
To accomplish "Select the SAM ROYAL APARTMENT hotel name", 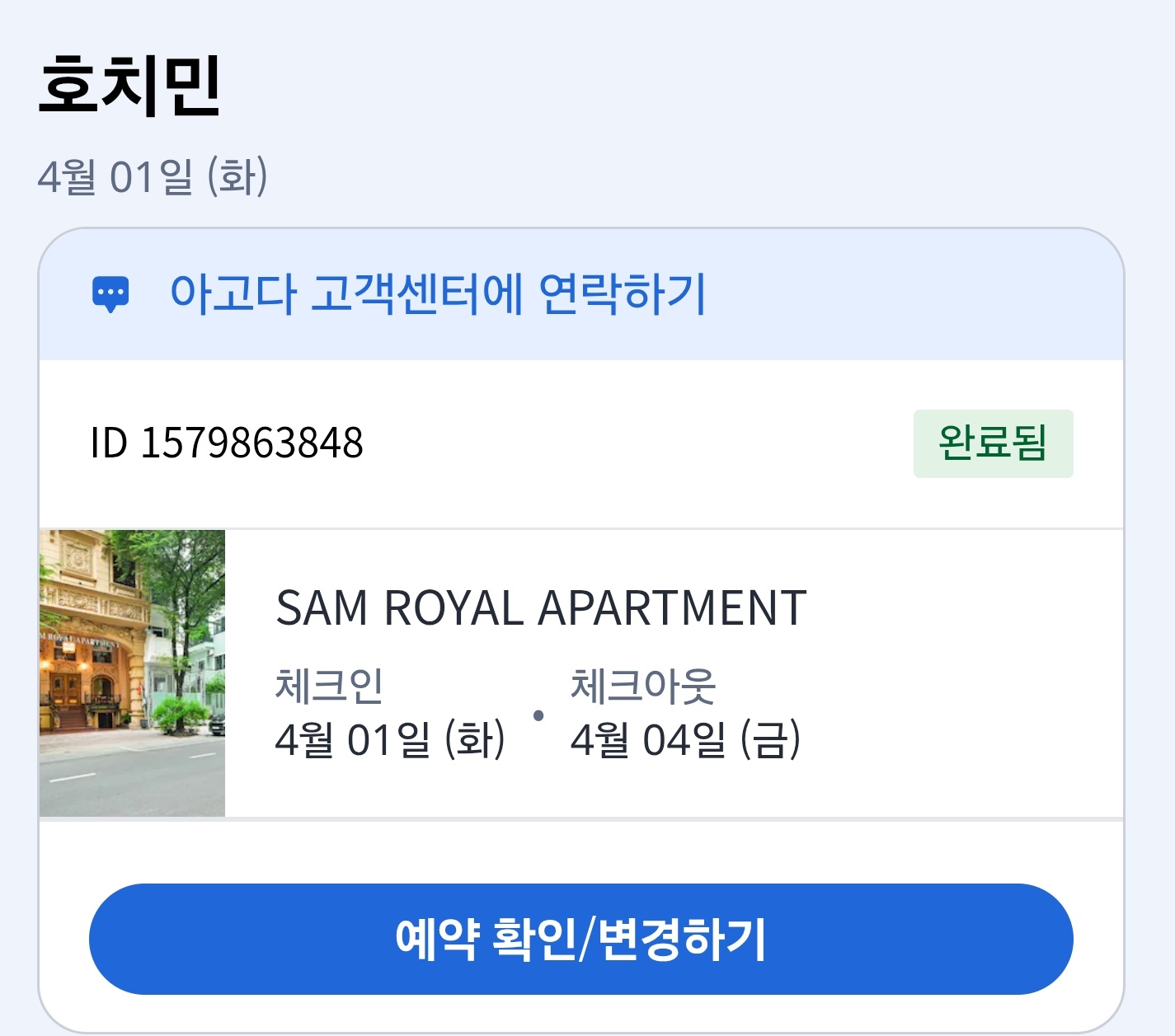I will (x=541, y=608).
